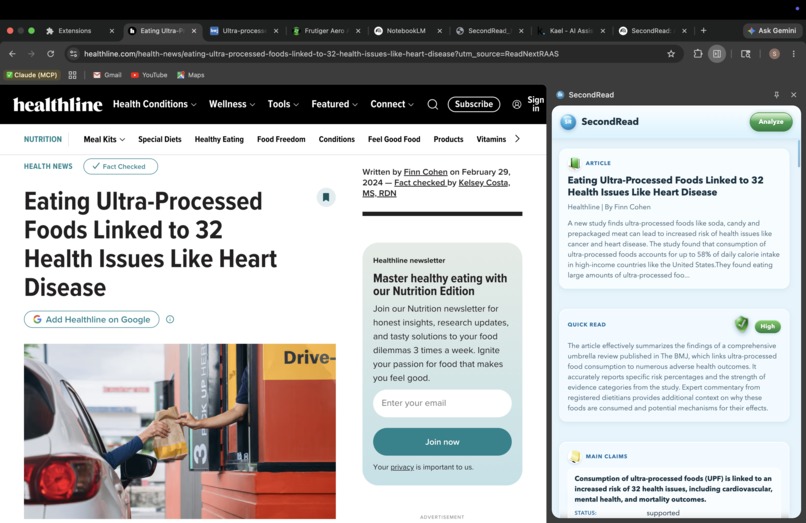Expand Featured dropdown menu
This screenshot has height=523, width=806.
(x=335, y=104)
